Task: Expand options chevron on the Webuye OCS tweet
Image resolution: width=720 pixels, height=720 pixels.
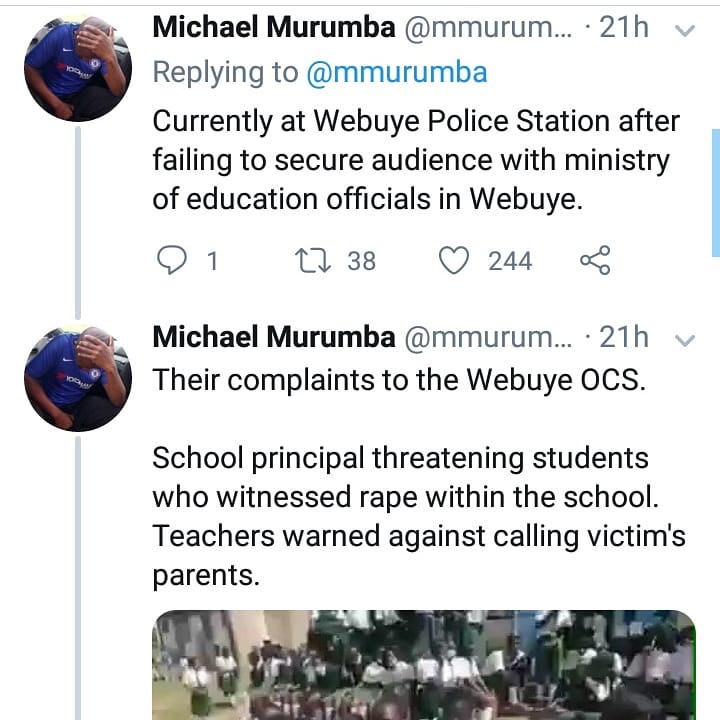Action: (686, 340)
